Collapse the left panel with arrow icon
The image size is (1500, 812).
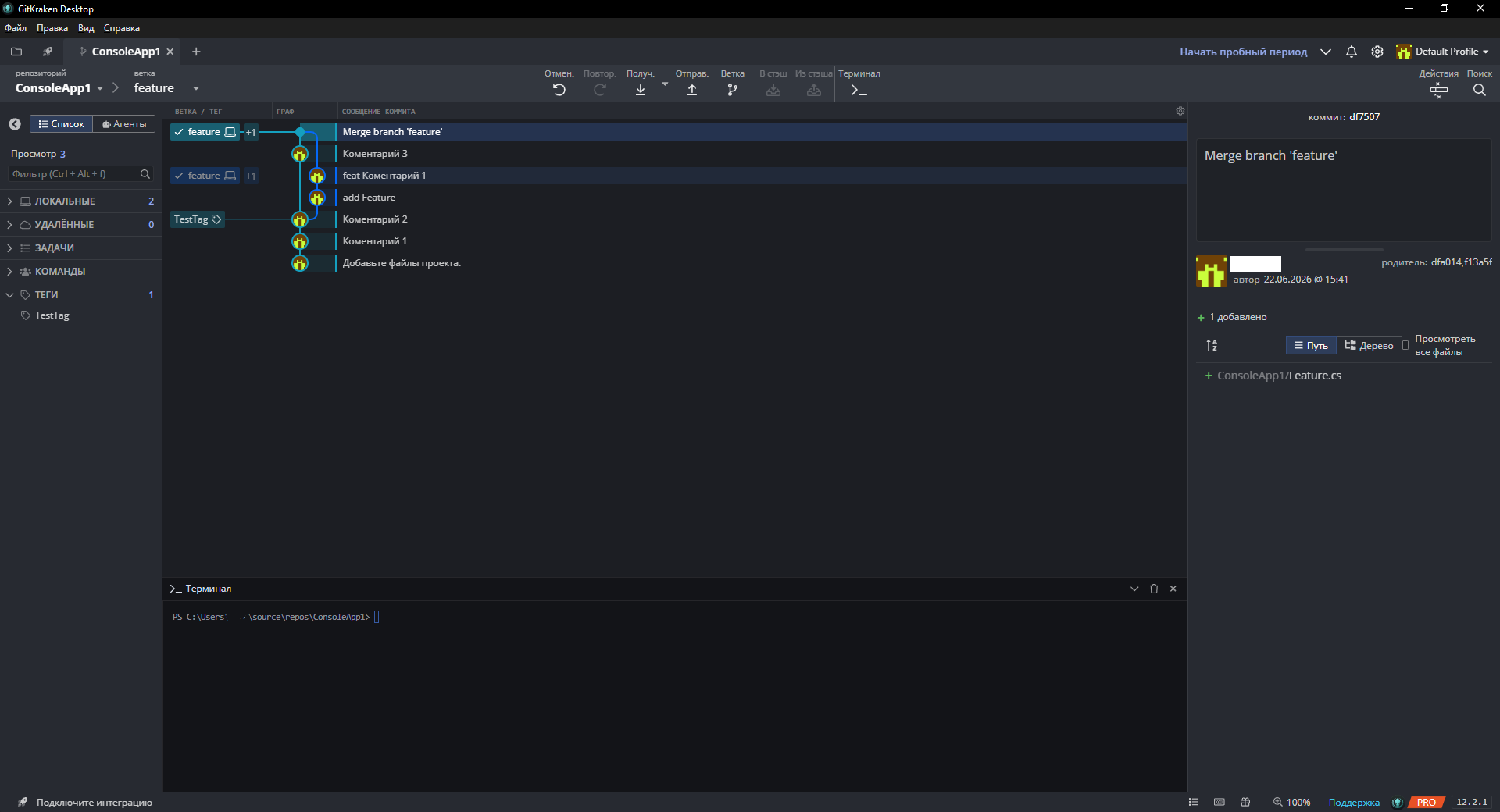tap(15, 124)
